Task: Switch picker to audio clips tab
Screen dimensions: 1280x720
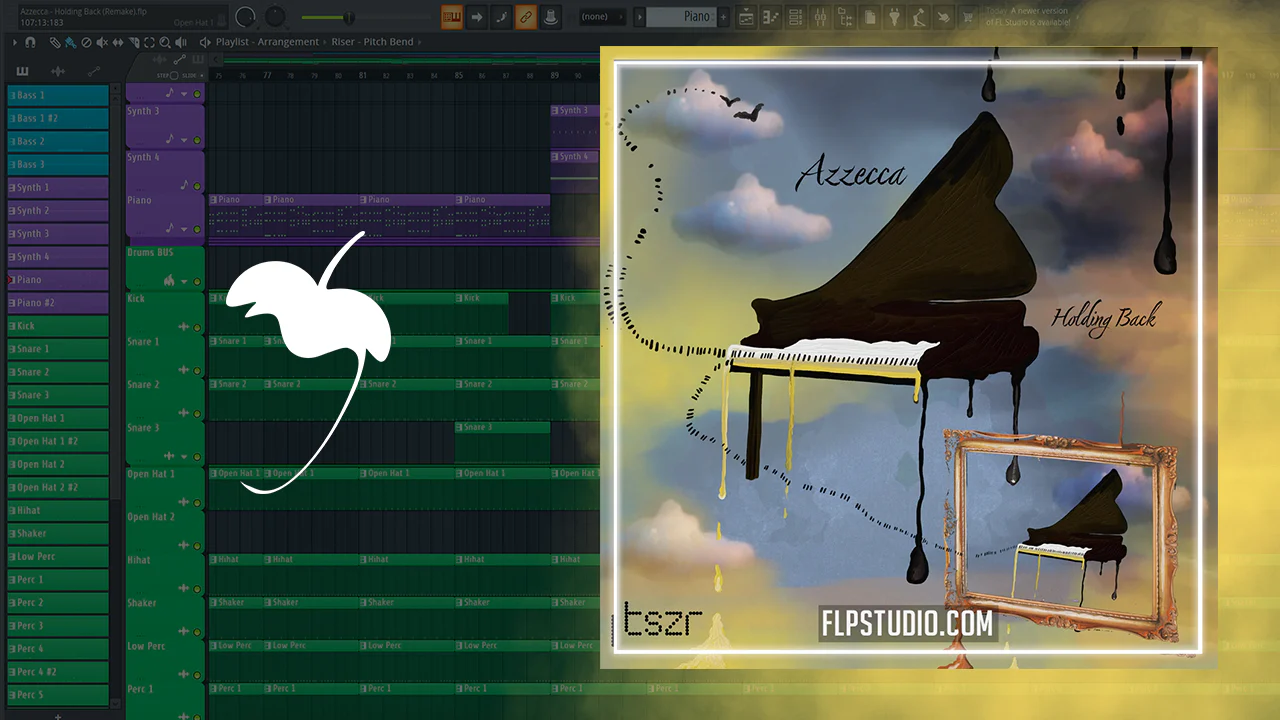Action: coord(58,71)
